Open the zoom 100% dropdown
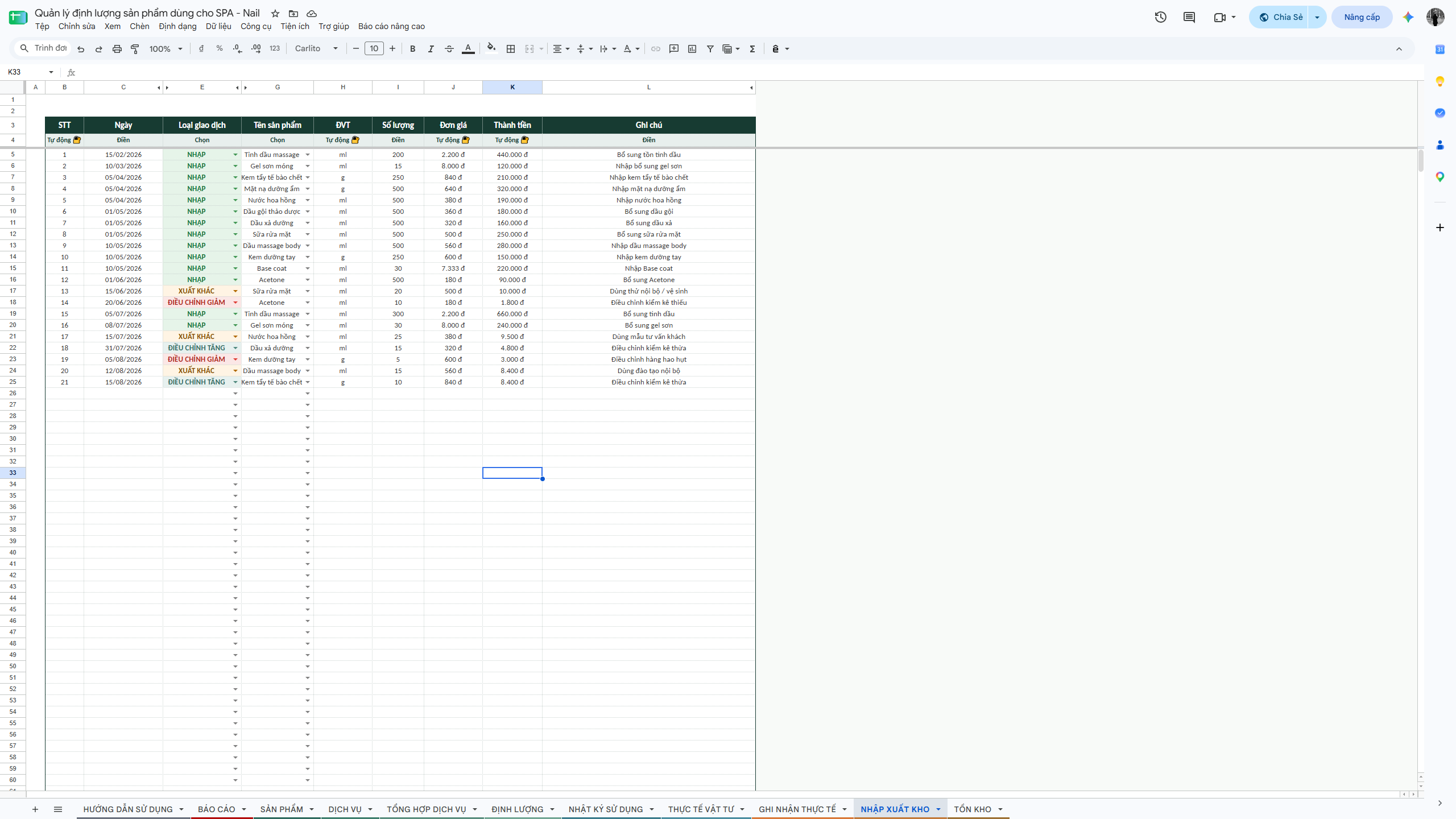Viewport: 1456px width, 819px height. click(166, 49)
